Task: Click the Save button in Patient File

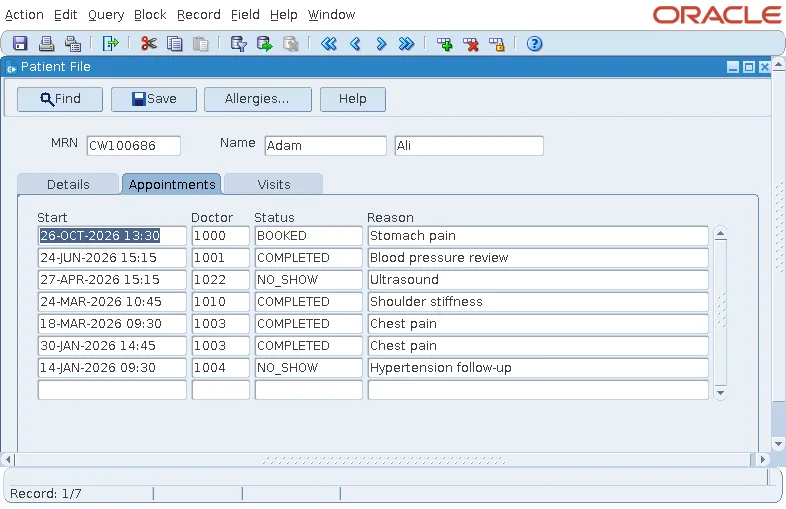Action: coord(154,99)
